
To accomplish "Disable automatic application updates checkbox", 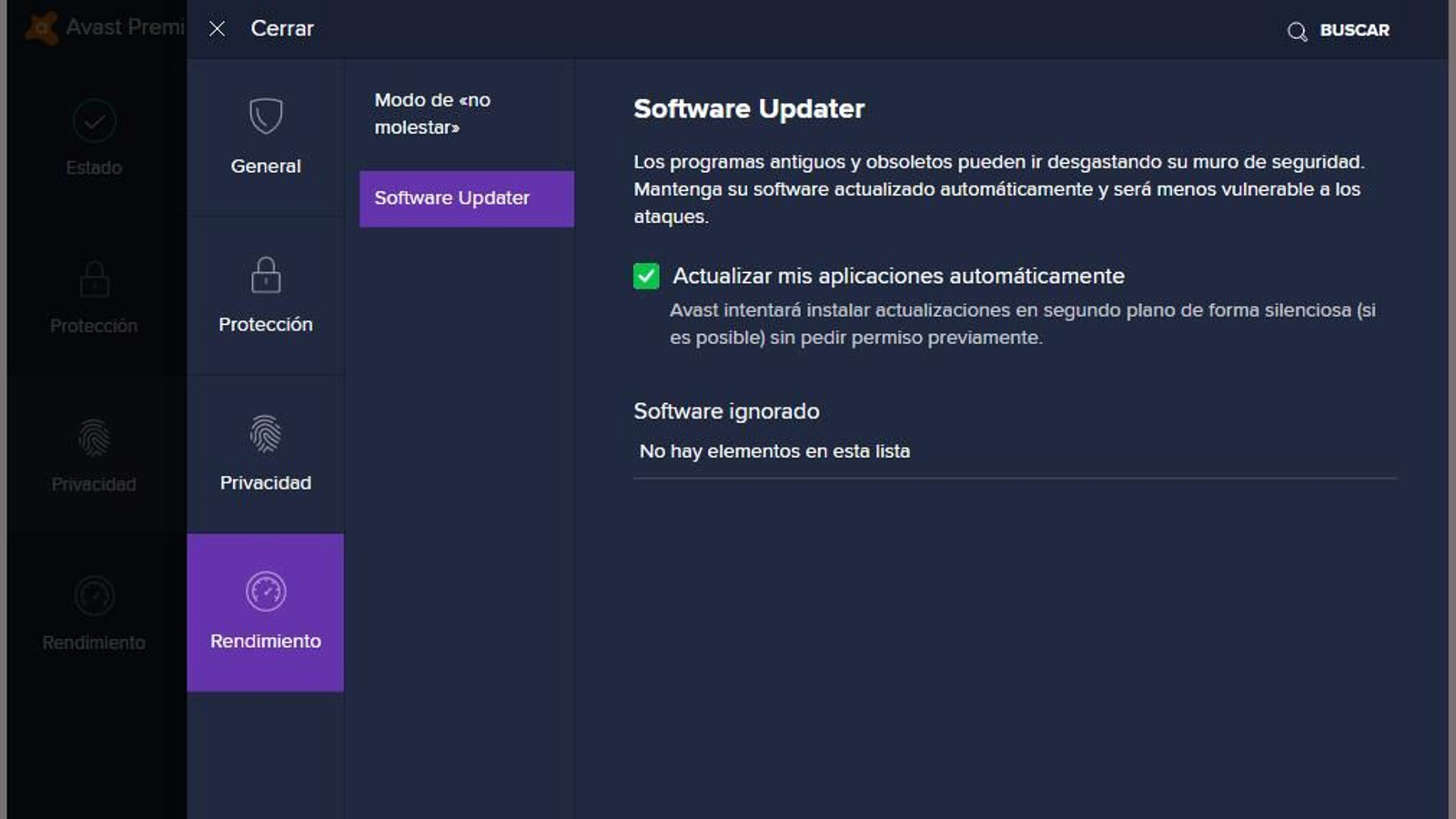I will tap(646, 276).
